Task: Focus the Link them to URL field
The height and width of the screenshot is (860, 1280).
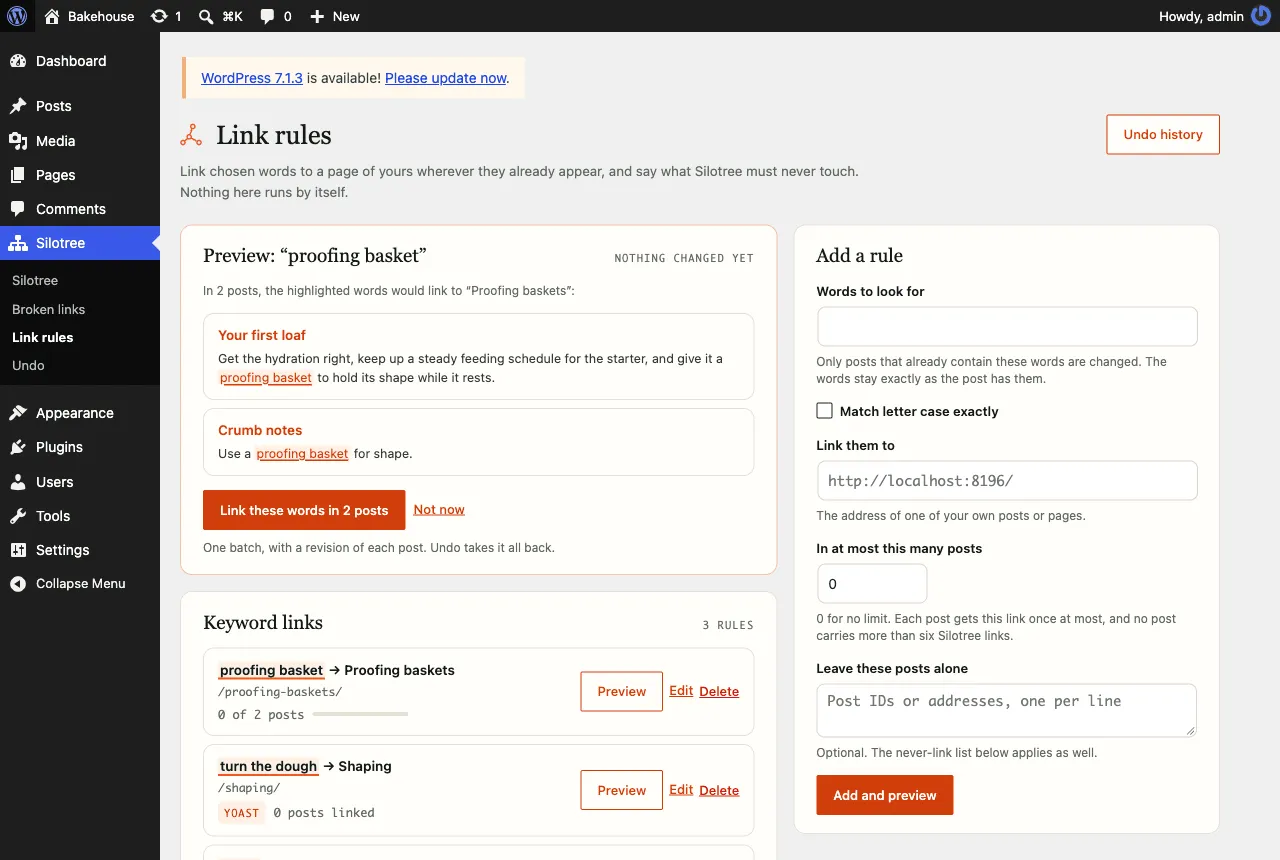Action: click(1007, 480)
